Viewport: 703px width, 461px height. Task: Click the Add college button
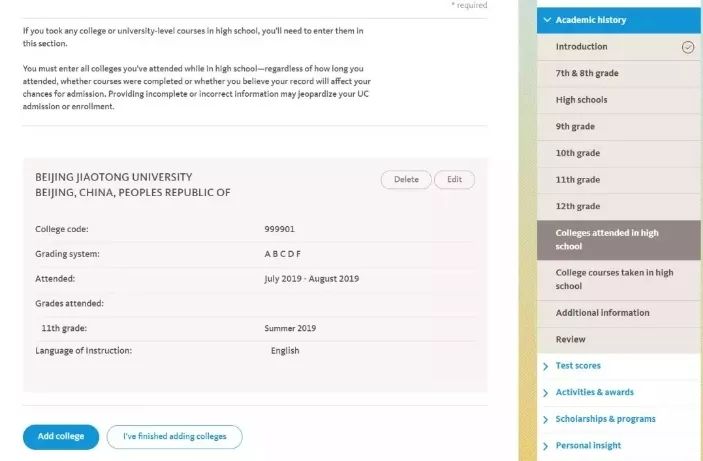(x=61, y=437)
